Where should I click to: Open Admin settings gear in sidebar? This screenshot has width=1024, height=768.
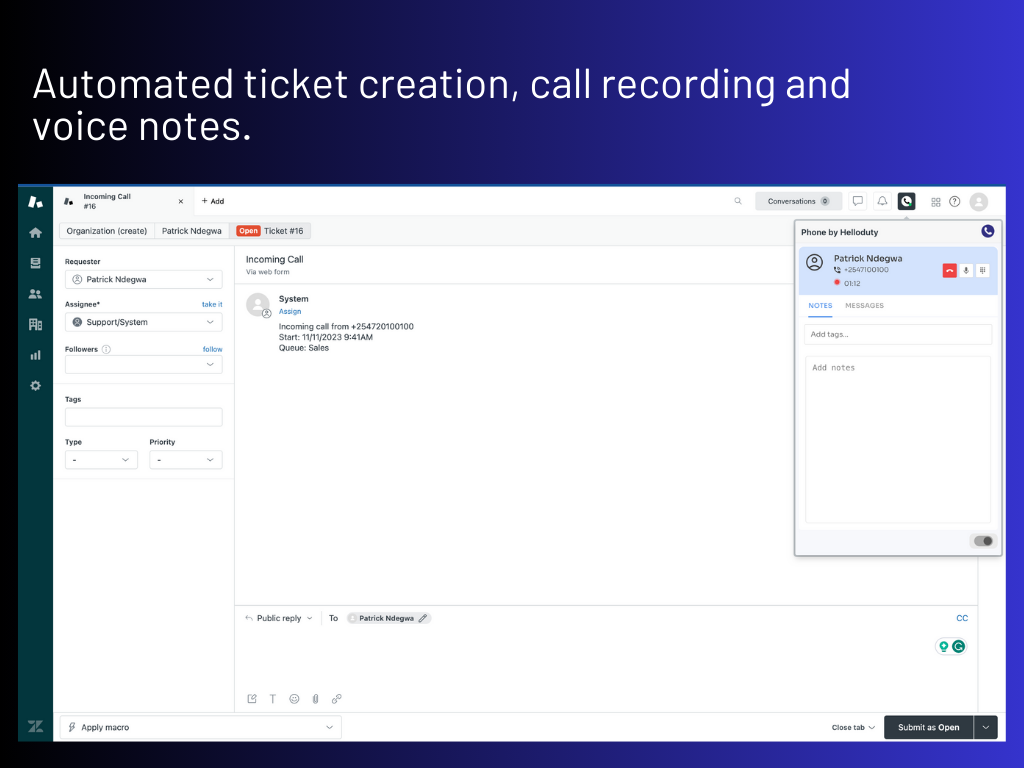coord(36,385)
